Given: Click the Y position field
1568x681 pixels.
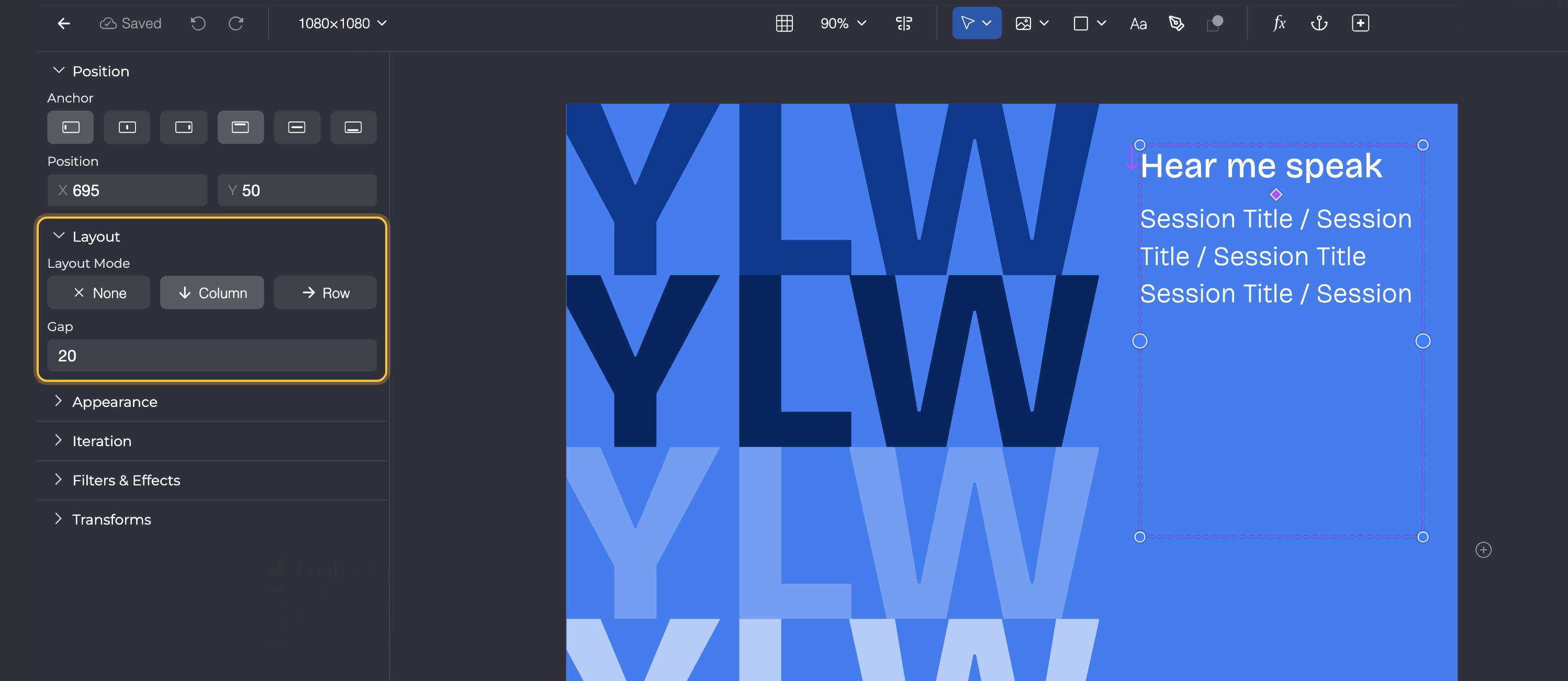Looking at the screenshot, I should [297, 190].
